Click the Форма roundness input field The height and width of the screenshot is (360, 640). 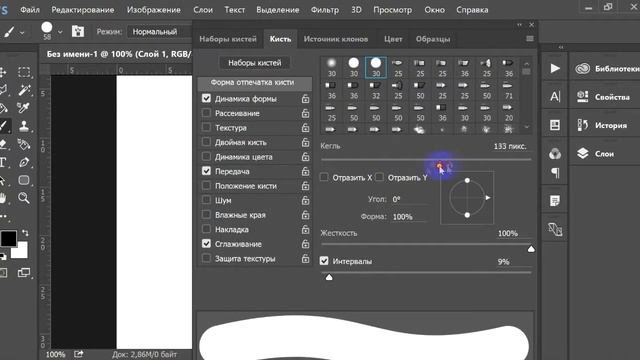[409, 217]
